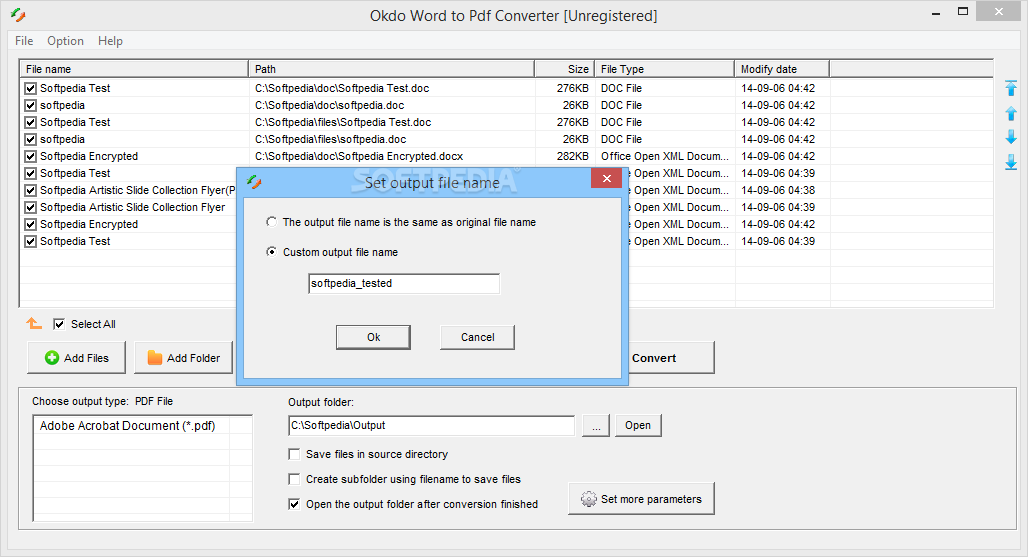The height and width of the screenshot is (557, 1028).
Task: Select path C:\Softpedia\files\softpedia.doc
Action: pyautogui.click(x=330, y=139)
